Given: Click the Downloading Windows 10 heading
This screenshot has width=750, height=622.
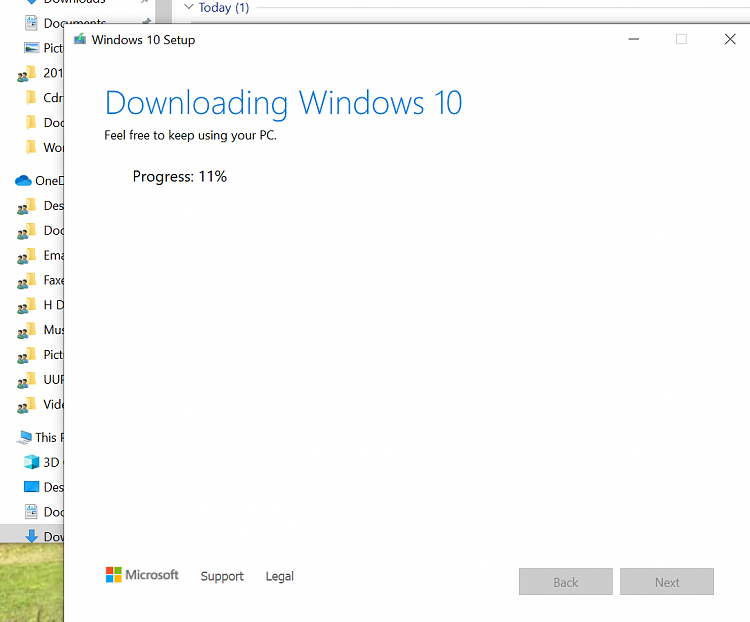Looking at the screenshot, I should (x=284, y=103).
